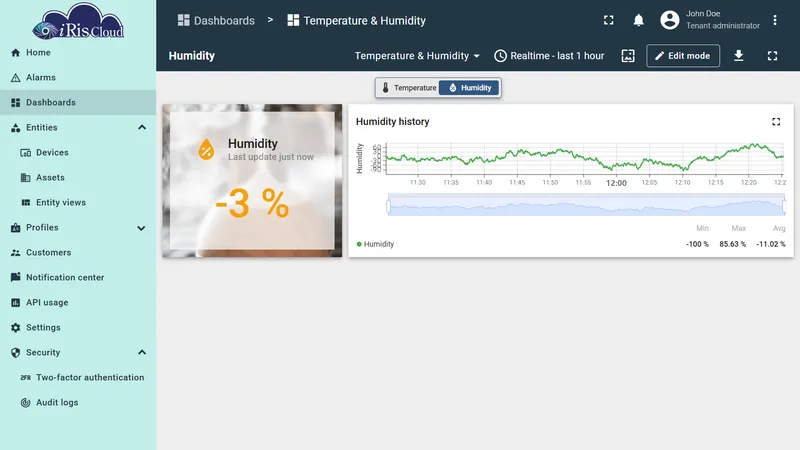Click the Notification center icon
This screenshot has width=800, height=450.
click(x=15, y=277)
